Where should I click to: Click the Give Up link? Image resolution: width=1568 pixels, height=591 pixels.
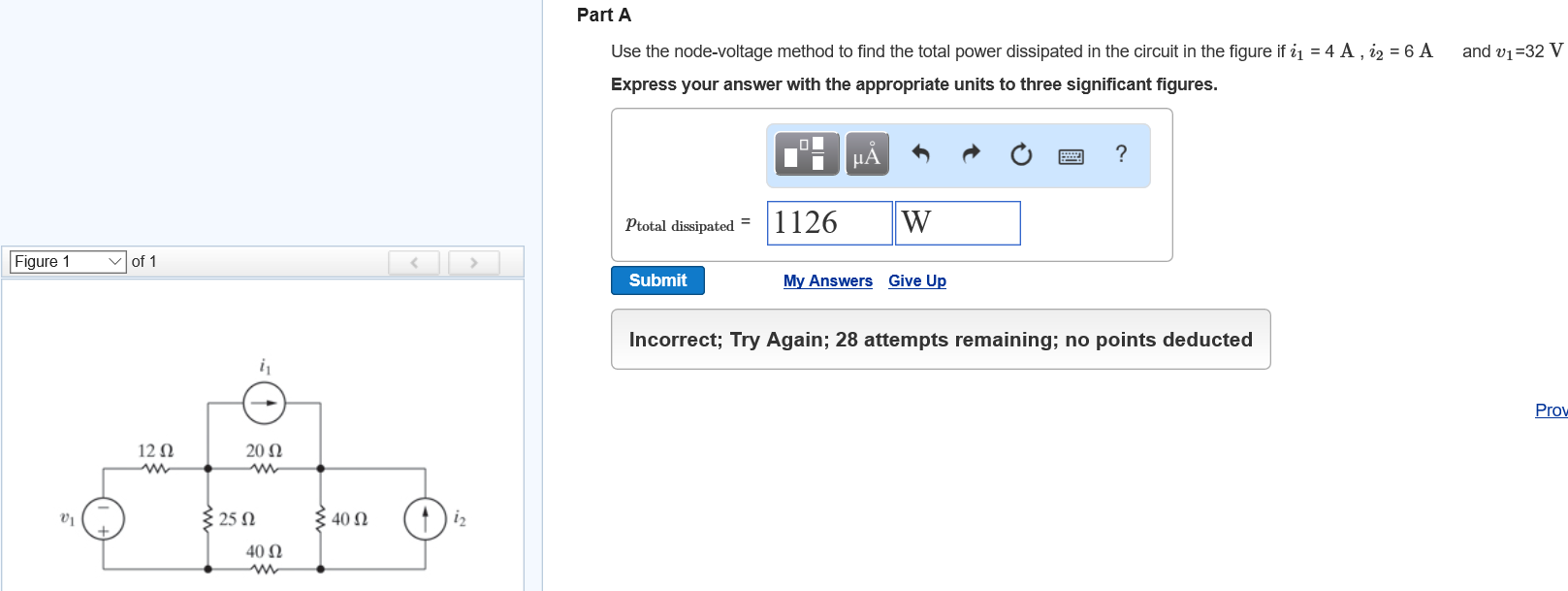[916, 280]
